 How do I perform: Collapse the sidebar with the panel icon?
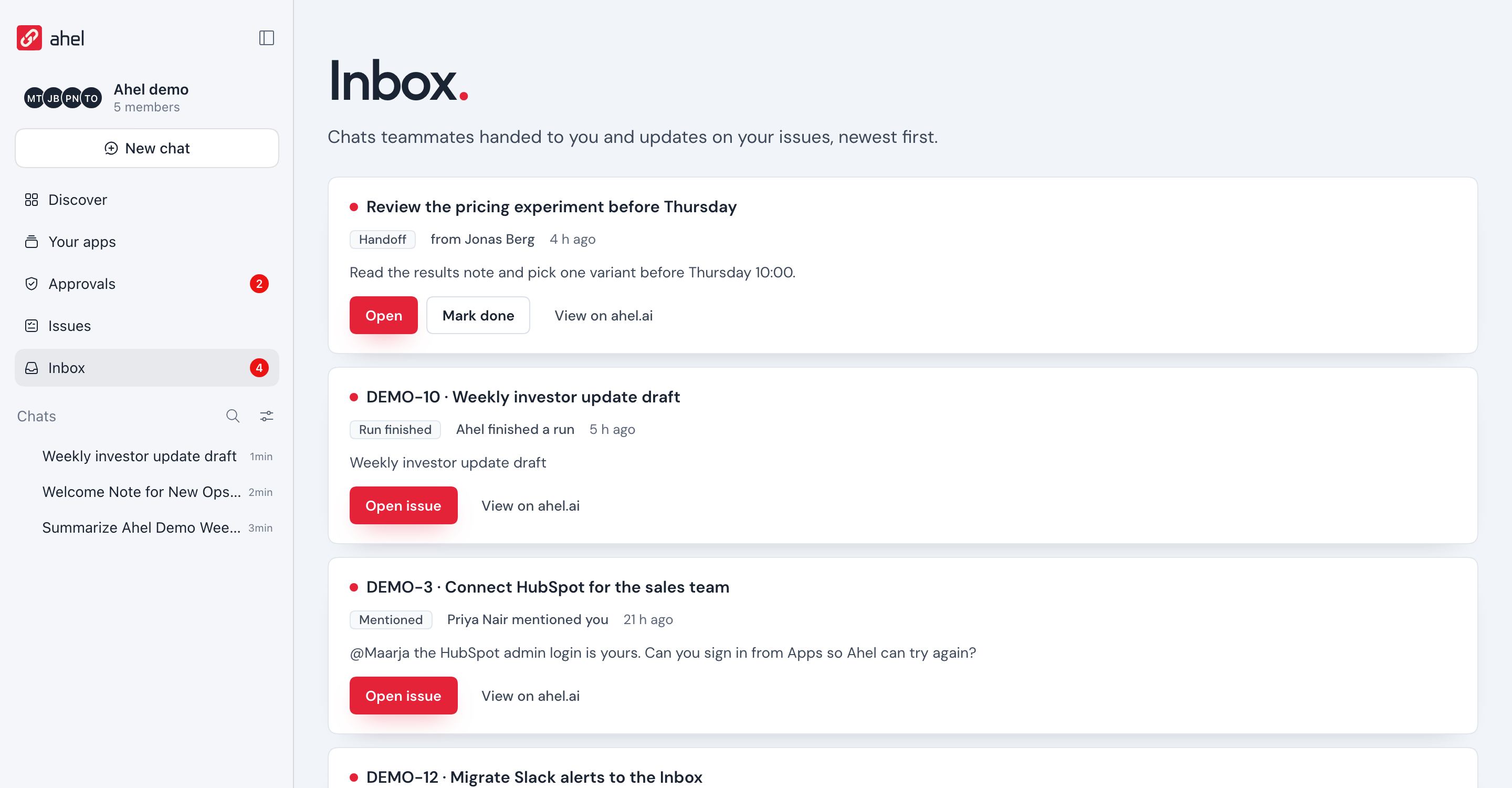tap(267, 38)
